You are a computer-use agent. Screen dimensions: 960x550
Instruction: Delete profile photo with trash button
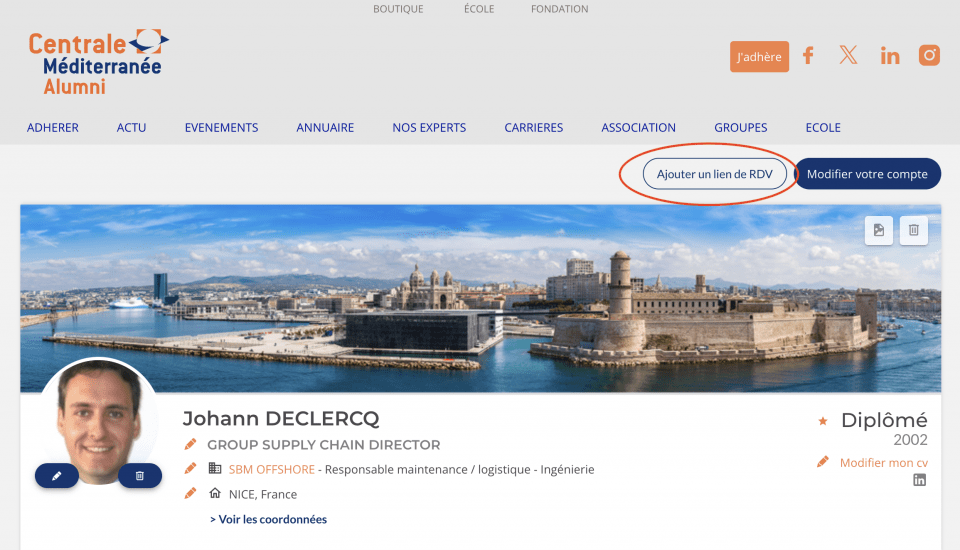click(x=140, y=476)
